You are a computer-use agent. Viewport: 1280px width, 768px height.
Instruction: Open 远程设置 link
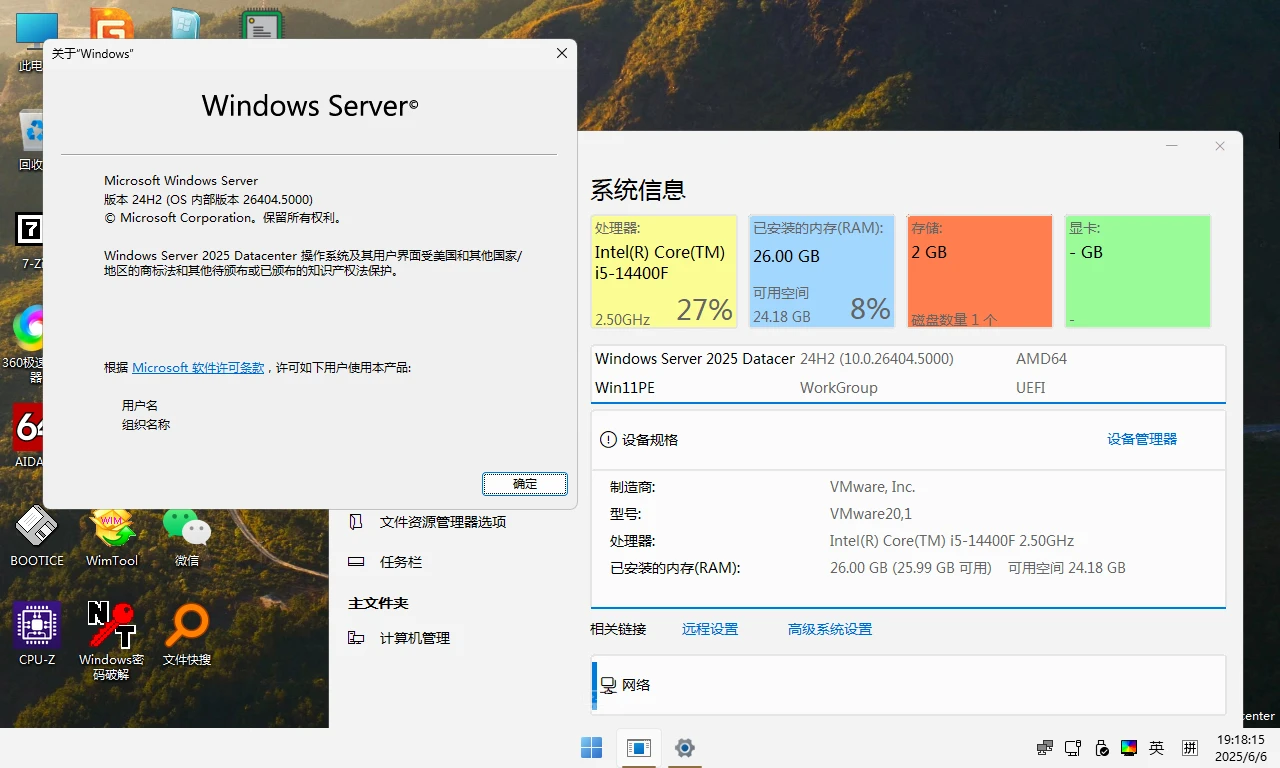[x=710, y=629]
